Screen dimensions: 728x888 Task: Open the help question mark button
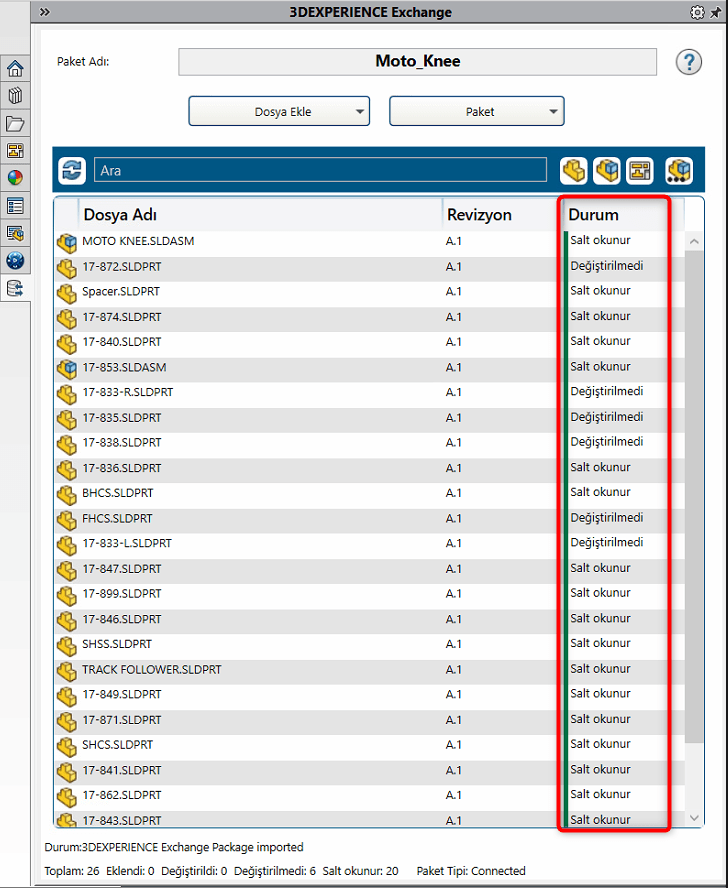[x=688, y=62]
